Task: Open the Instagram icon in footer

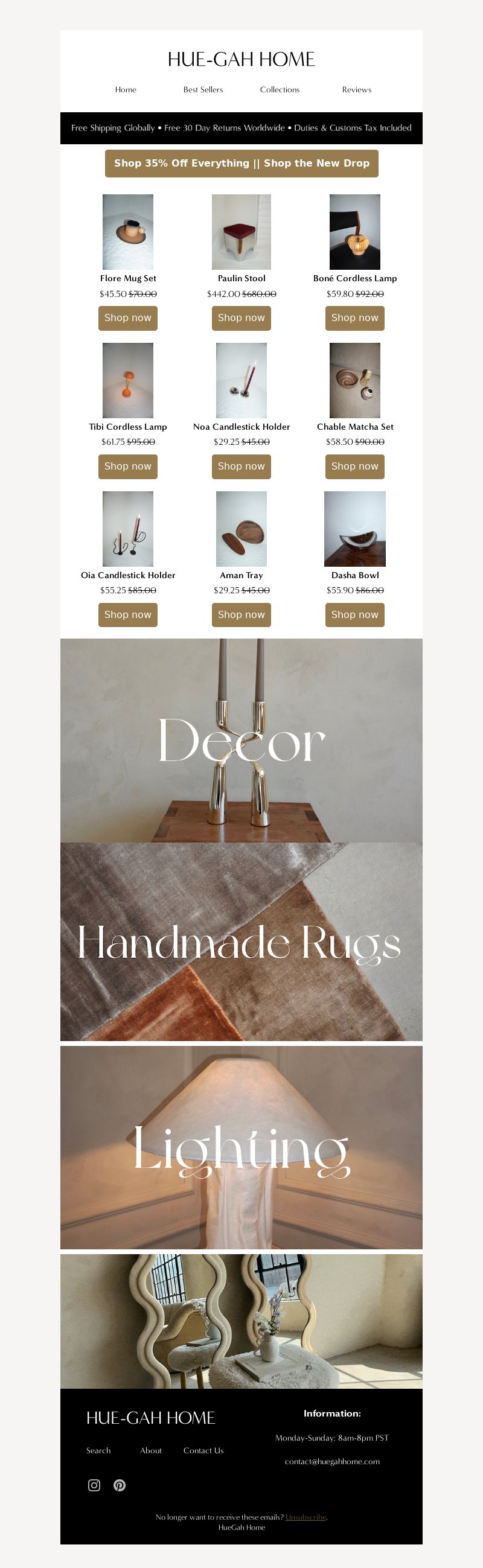Action: (x=94, y=1485)
